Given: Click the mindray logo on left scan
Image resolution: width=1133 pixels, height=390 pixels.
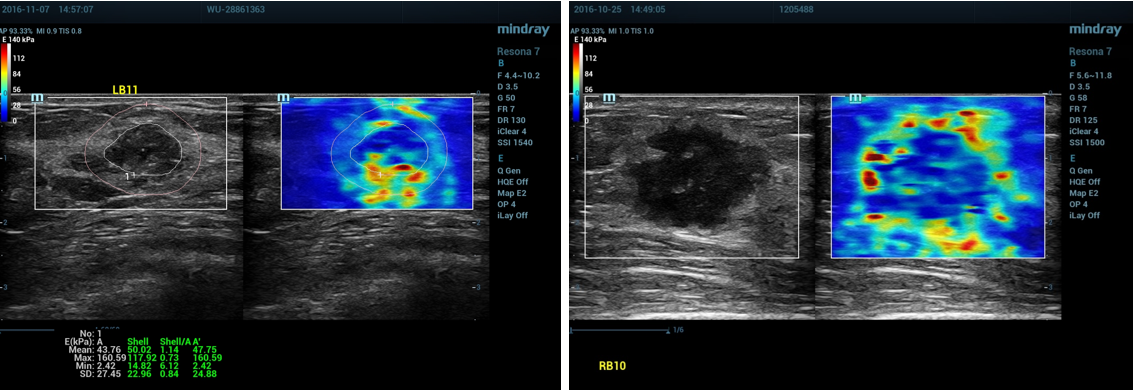Looking at the screenshot, I should click(x=523, y=30).
